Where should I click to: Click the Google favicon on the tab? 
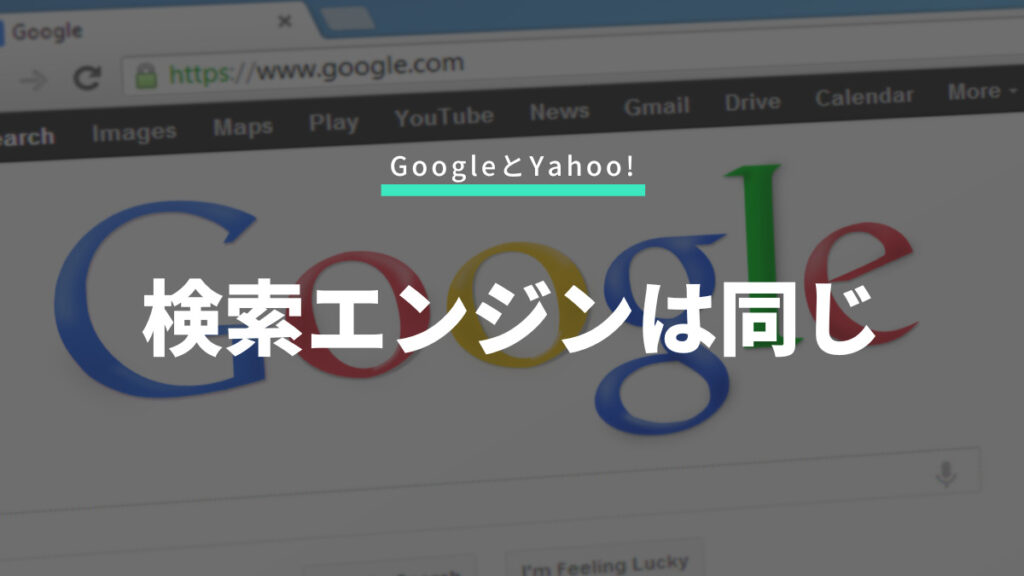click(2, 31)
